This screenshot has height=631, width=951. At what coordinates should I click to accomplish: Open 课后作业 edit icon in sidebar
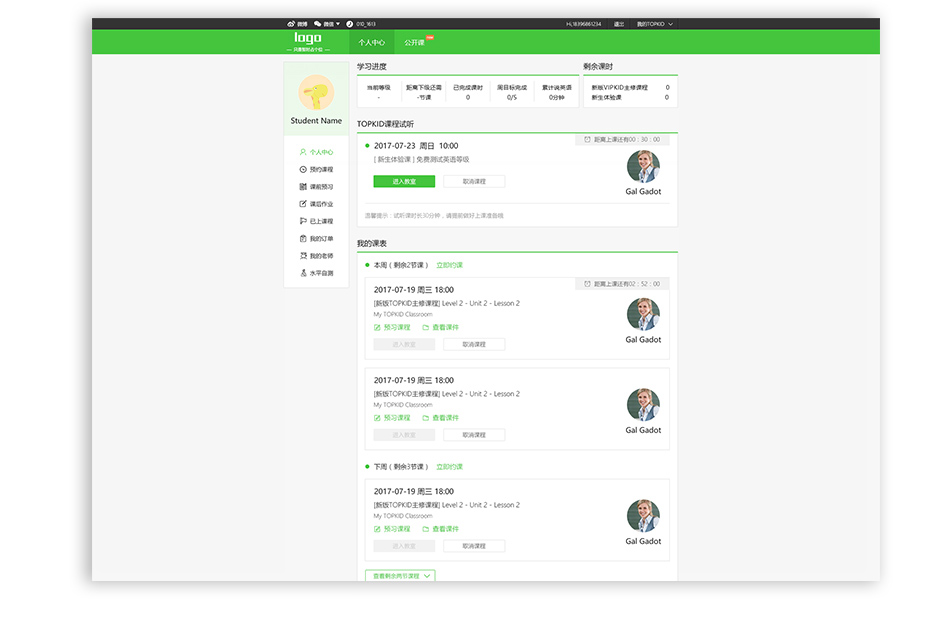point(303,204)
